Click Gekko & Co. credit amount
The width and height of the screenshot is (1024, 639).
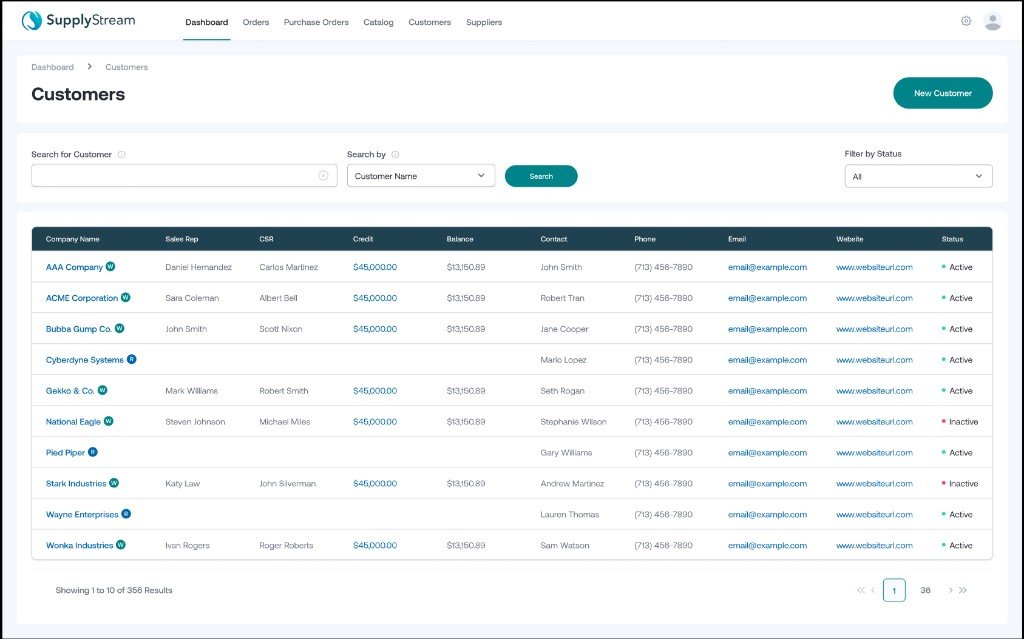point(375,391)
